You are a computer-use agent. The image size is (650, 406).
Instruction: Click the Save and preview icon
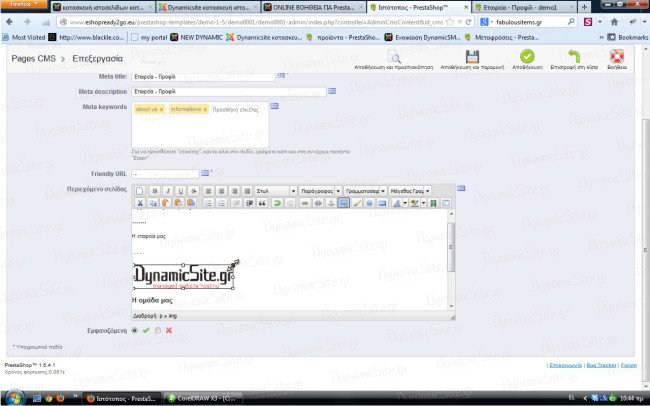(394, 56)
